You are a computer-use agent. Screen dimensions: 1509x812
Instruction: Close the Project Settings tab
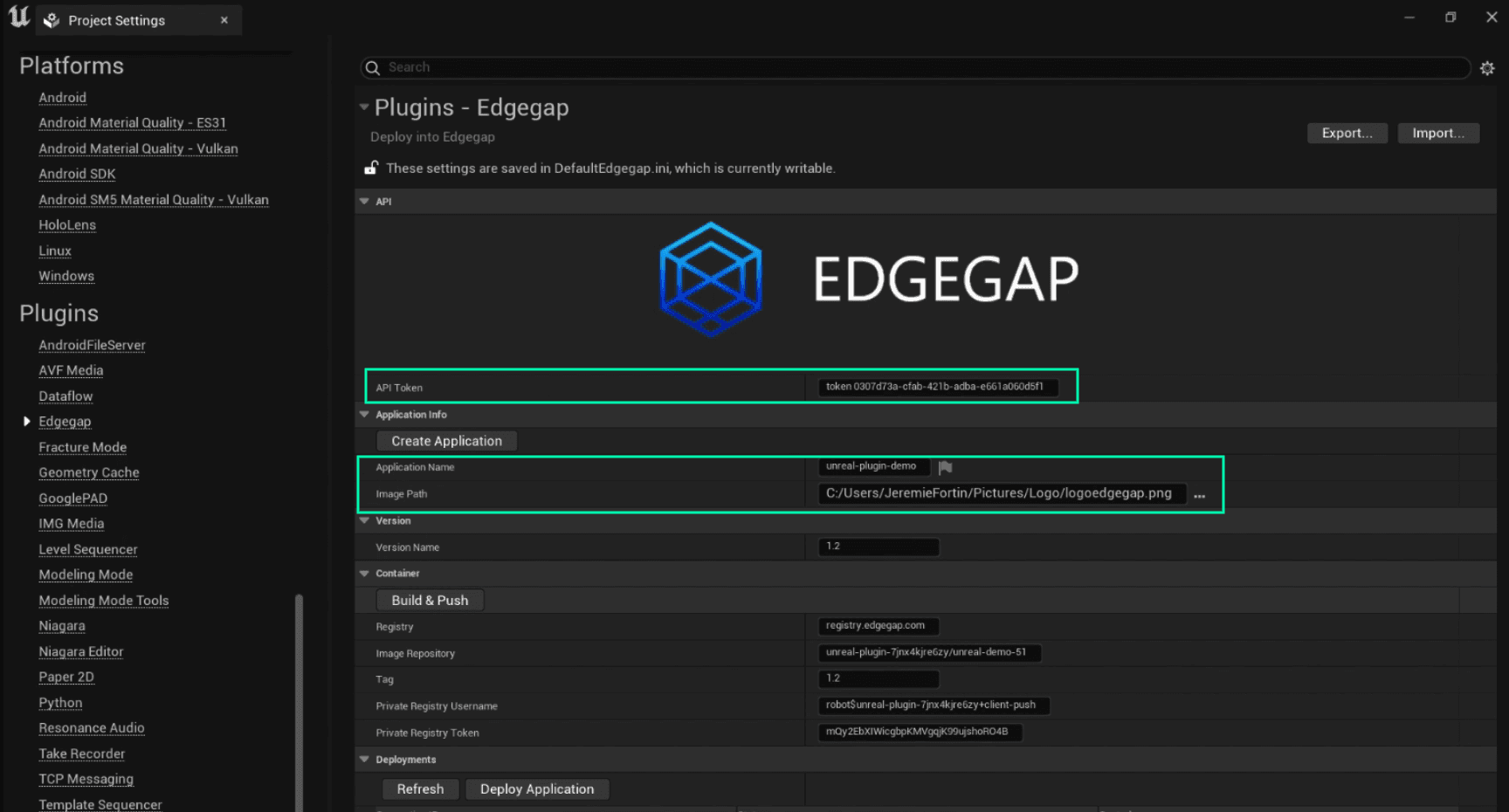tap(224, 20)
